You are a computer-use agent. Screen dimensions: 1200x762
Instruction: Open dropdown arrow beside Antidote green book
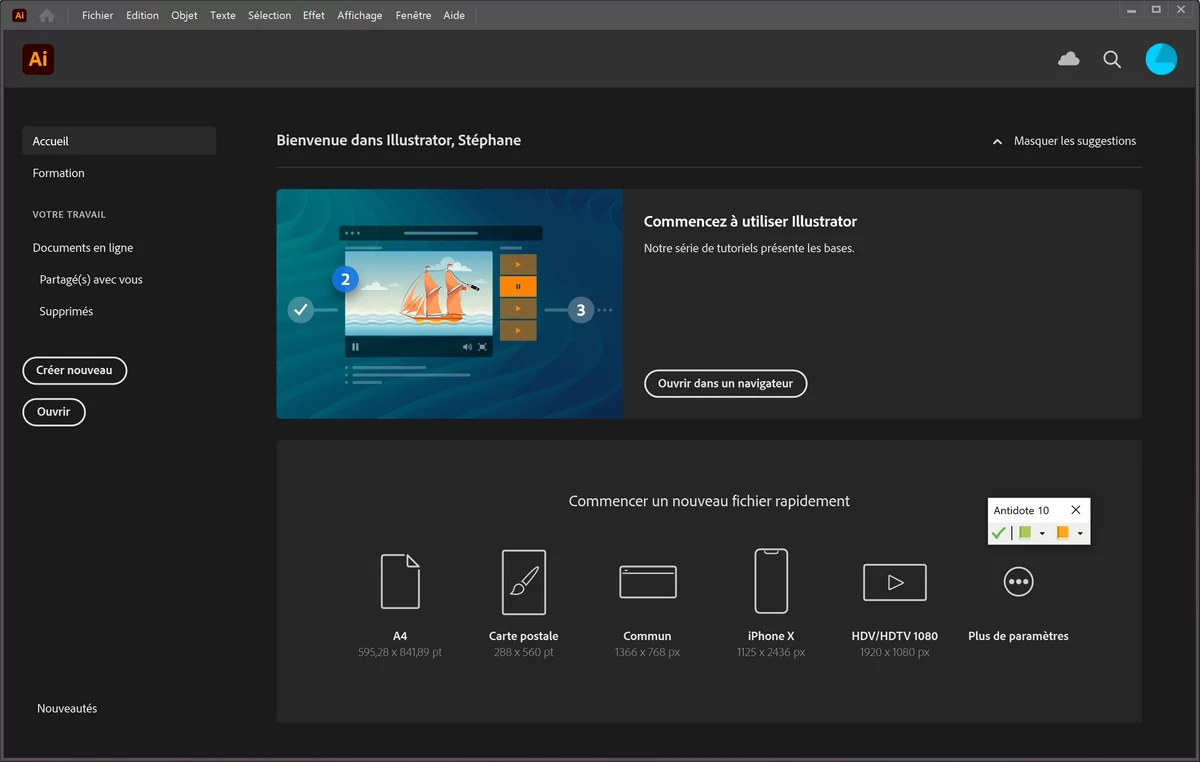[x=1042, y=534]
